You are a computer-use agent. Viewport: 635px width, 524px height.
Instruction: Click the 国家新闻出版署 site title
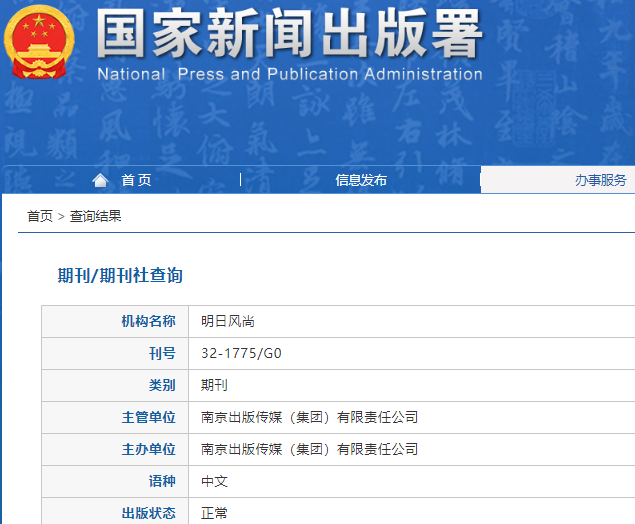tap(290, 35)
